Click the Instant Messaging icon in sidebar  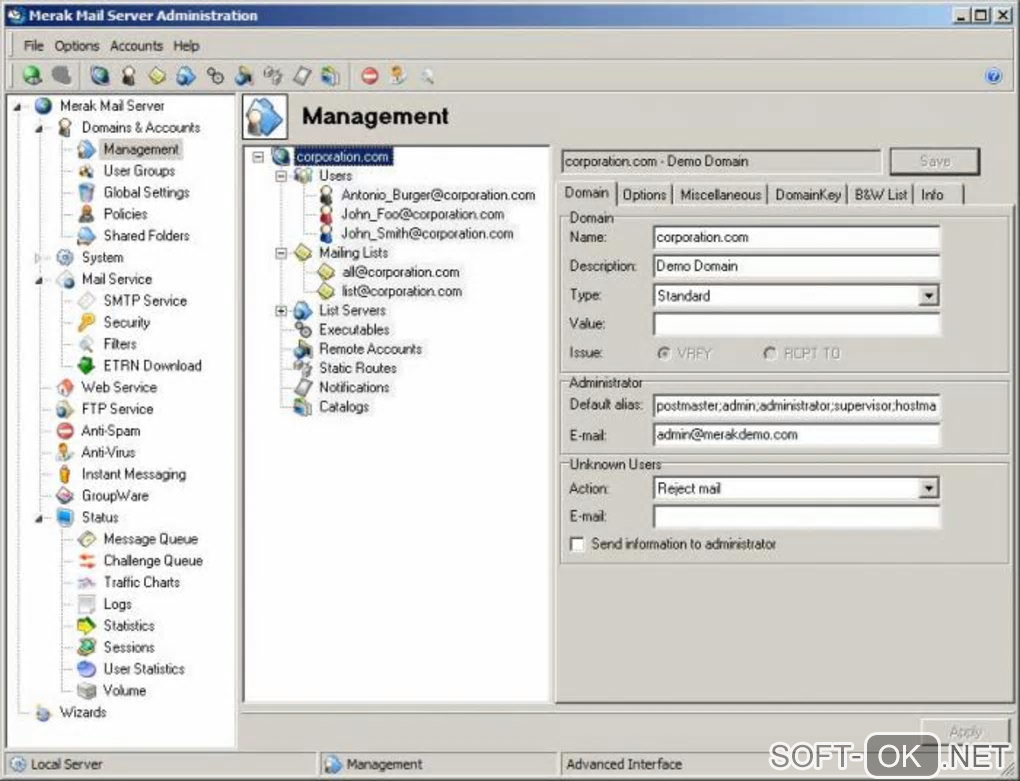tap(64, 474)
